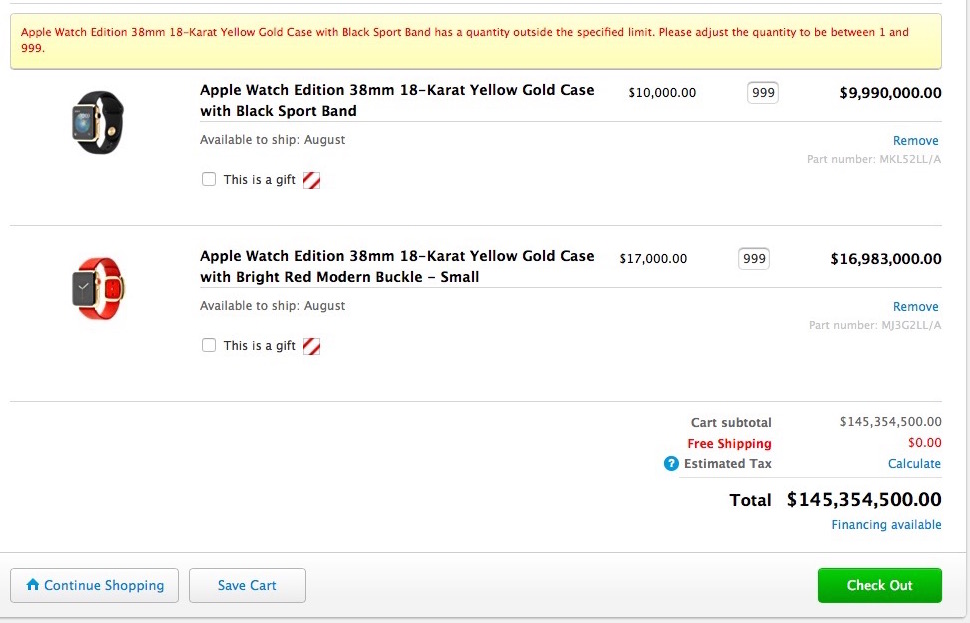This screenshot has height=623, width=970.
Task: Click the home icon in Continue Shopping
Action: (33, 584)
